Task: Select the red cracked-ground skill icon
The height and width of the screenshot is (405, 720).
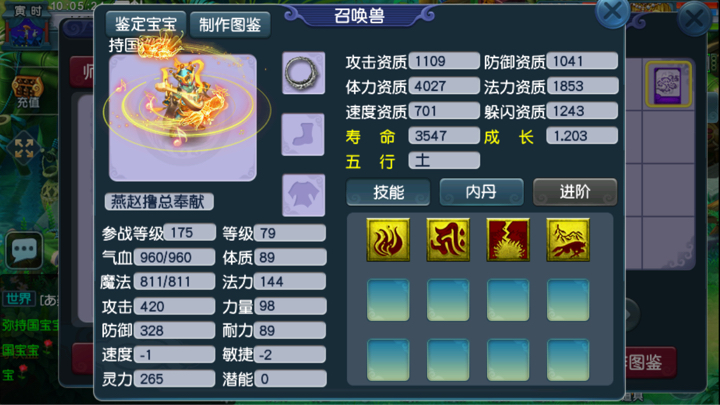Action: (508, 240)
